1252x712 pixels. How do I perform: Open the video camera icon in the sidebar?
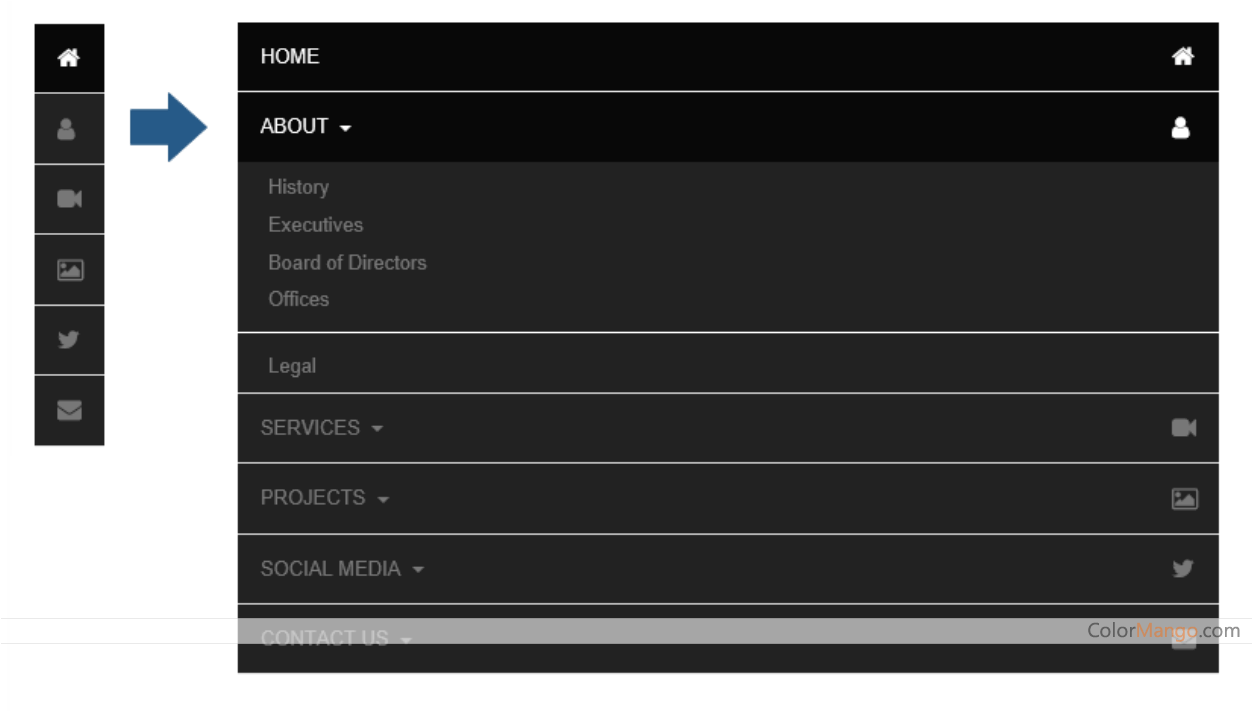[68, 198]
